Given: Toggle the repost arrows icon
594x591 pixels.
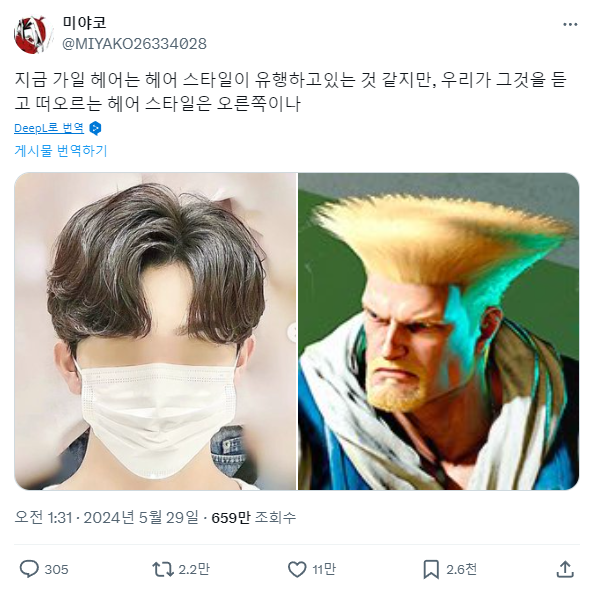Looking at the screenshot, I should (x=163, y=569).
